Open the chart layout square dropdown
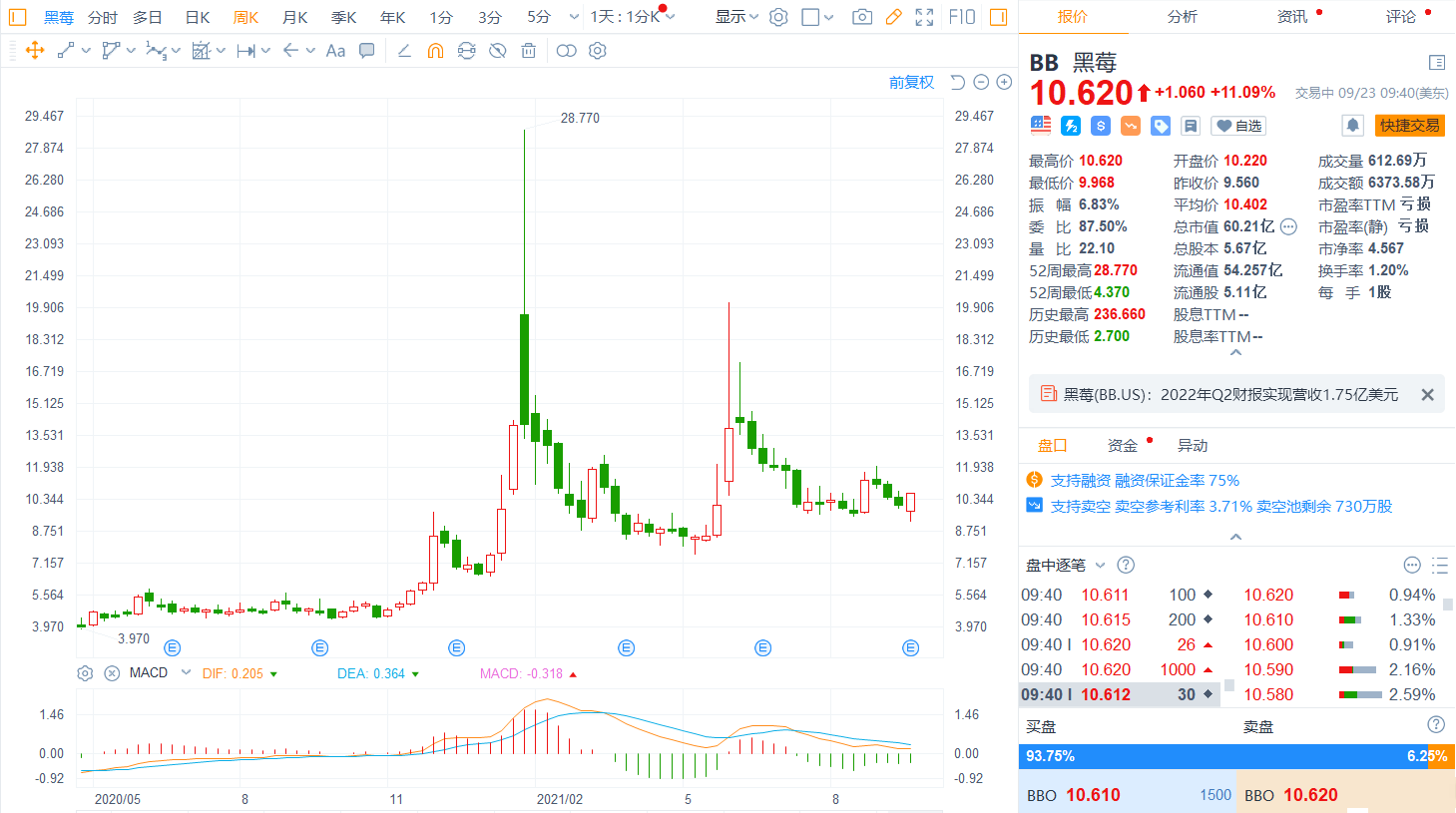1456x813 pixels. click(817, 17)
